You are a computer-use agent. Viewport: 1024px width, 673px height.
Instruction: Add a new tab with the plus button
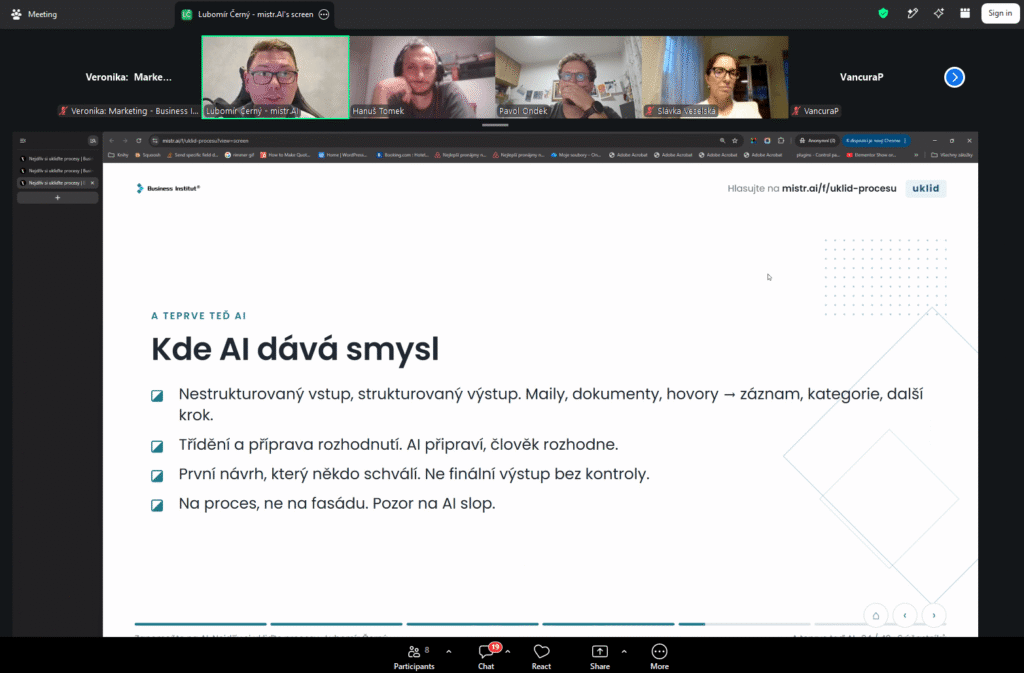pyautogui.click(x=57, y=198)
